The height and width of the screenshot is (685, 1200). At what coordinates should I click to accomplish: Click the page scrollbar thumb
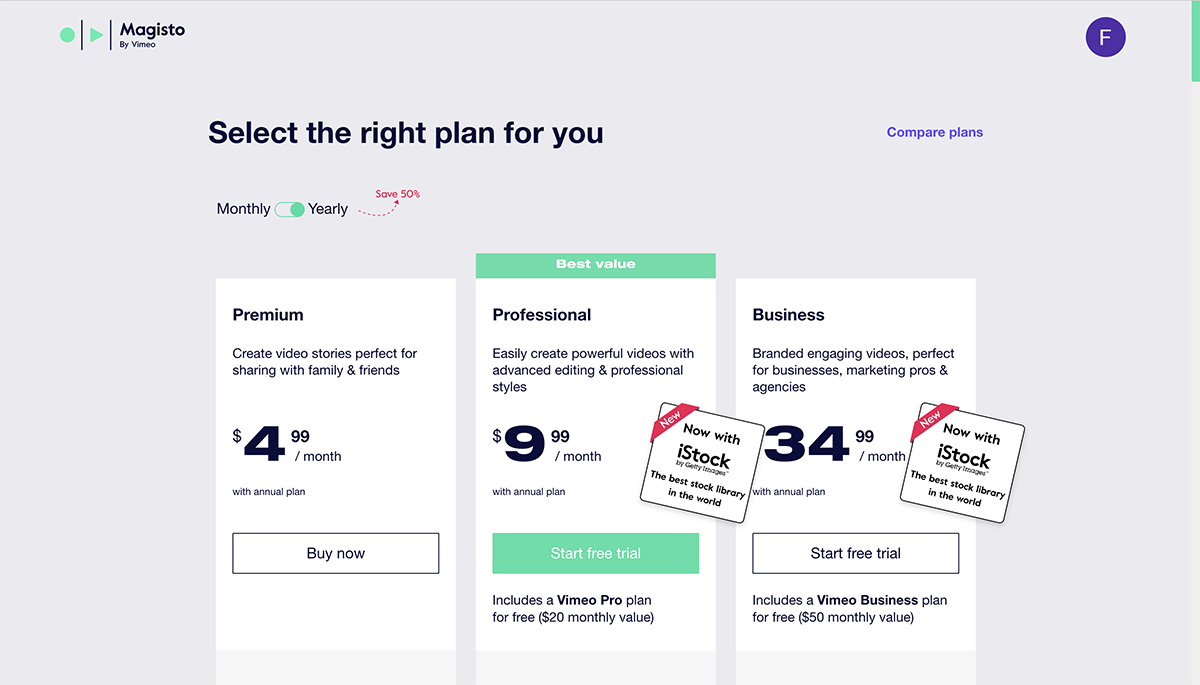pyautogui.click(x=1195, y=40)
